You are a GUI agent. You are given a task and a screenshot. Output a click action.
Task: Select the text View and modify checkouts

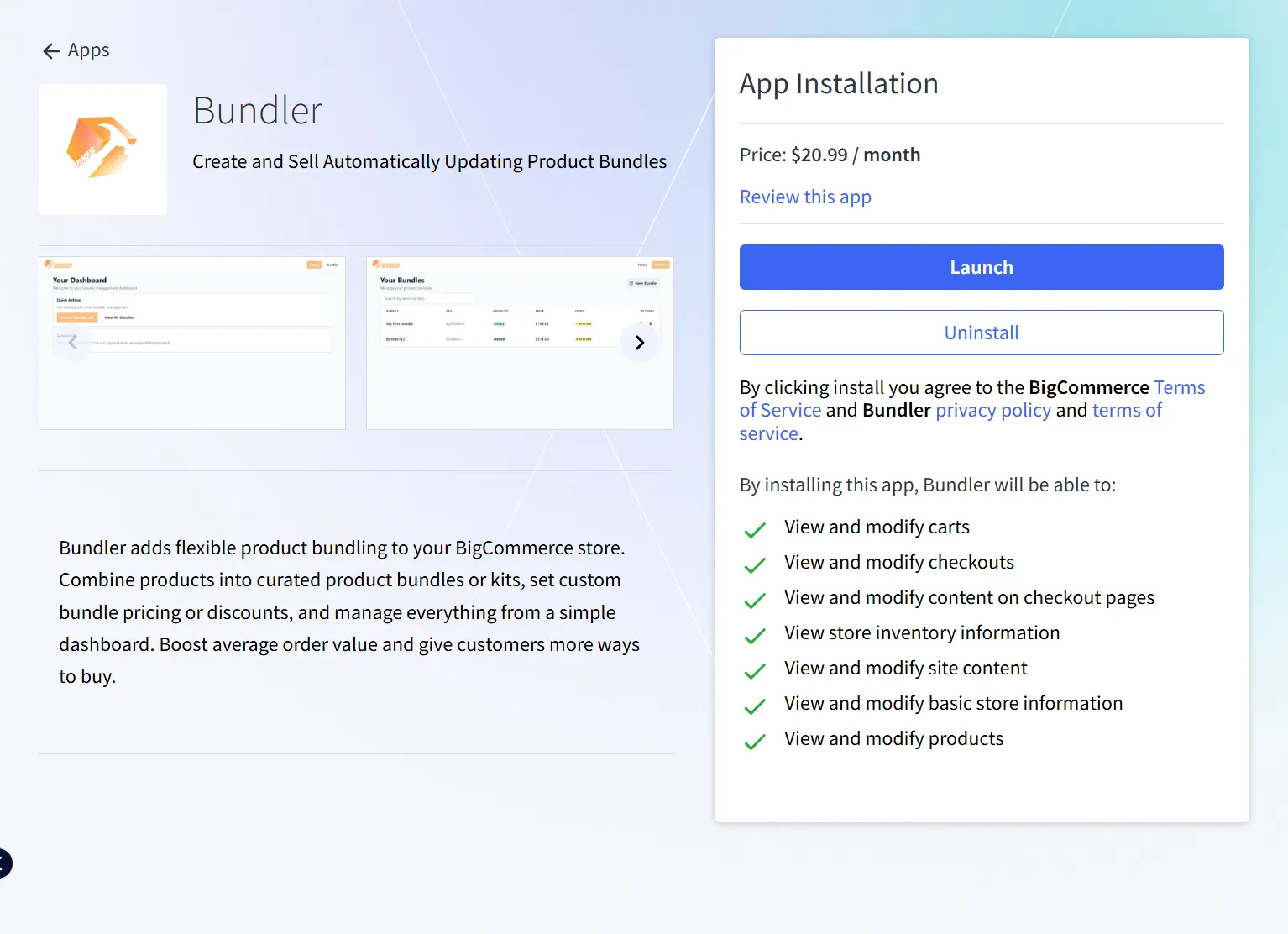click(899, 562)
